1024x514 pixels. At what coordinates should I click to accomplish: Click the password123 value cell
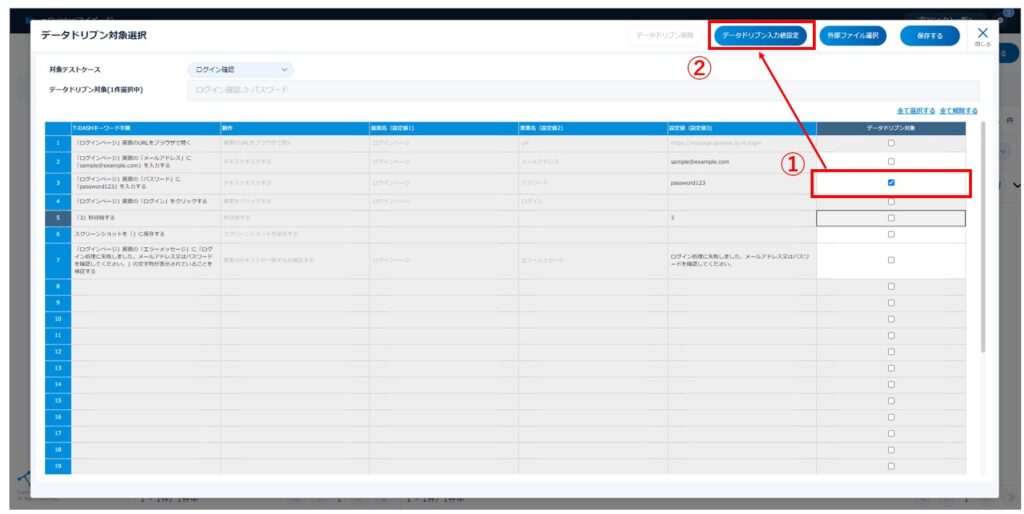pos(741,184)
